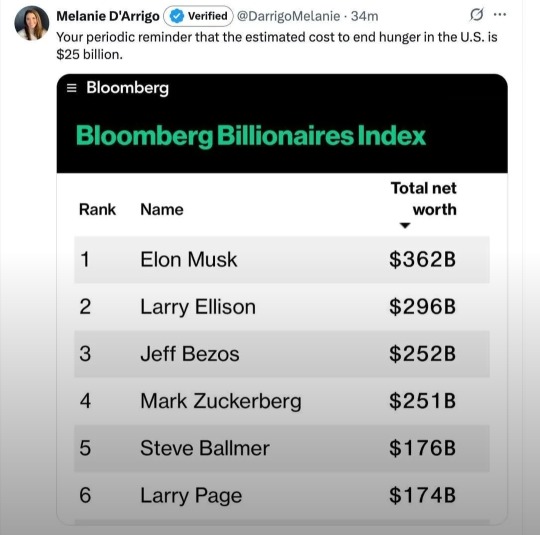540x535 pixels.
Task: Click the Name column header
Action: coord(162,209)
